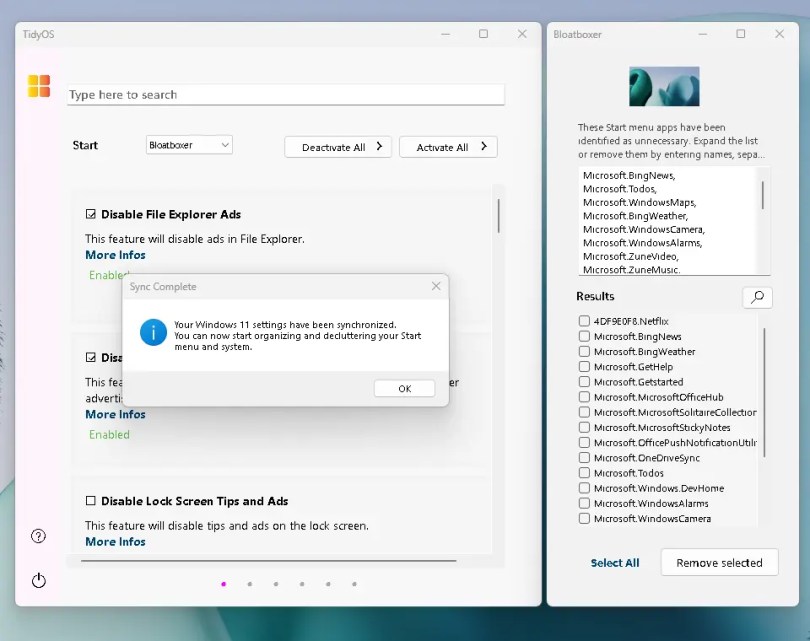Tick the Microsoft.WindowsCamera result checkbox
This screenshot has width=810, height=641.
coord(584,519)
